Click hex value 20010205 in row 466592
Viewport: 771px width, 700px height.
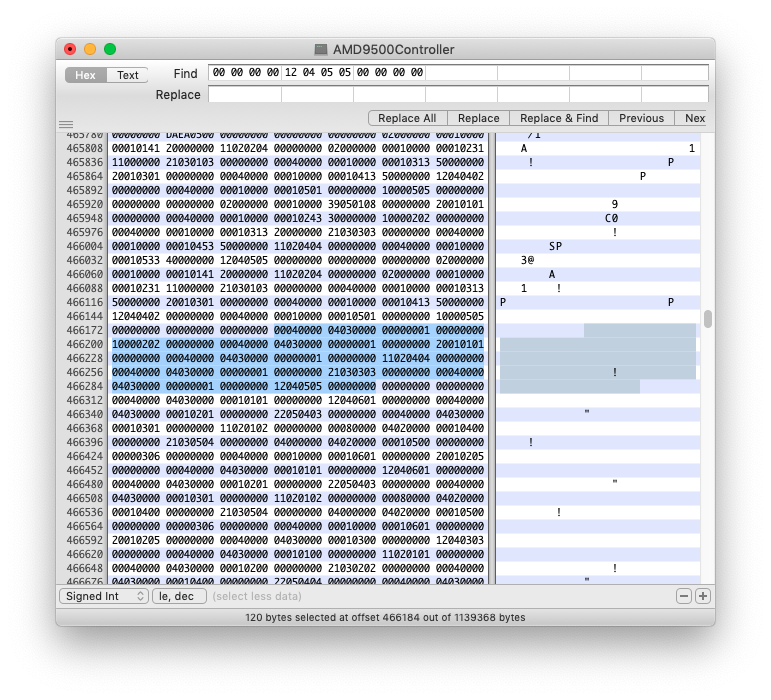pyautogui.click(x=136, y=540)
